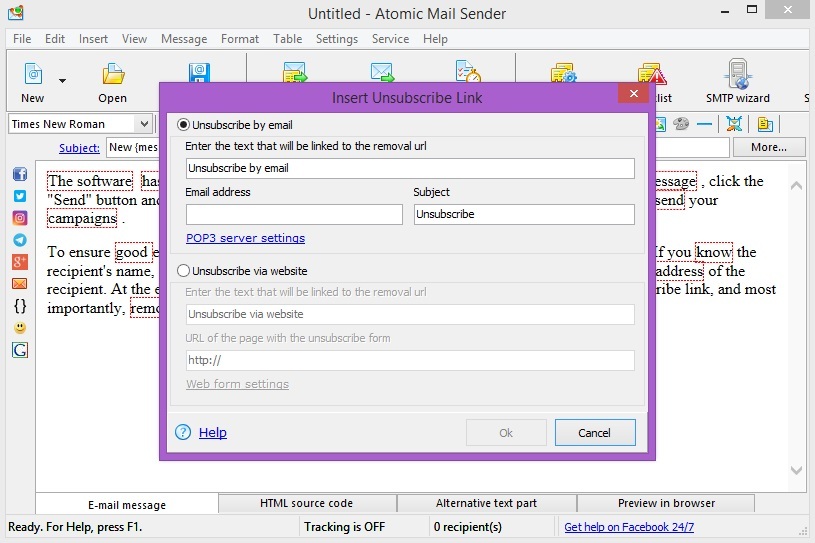Click the orange envelope icon in sidebar
This screenshot has width=815, height=543.
pos(20,284)
